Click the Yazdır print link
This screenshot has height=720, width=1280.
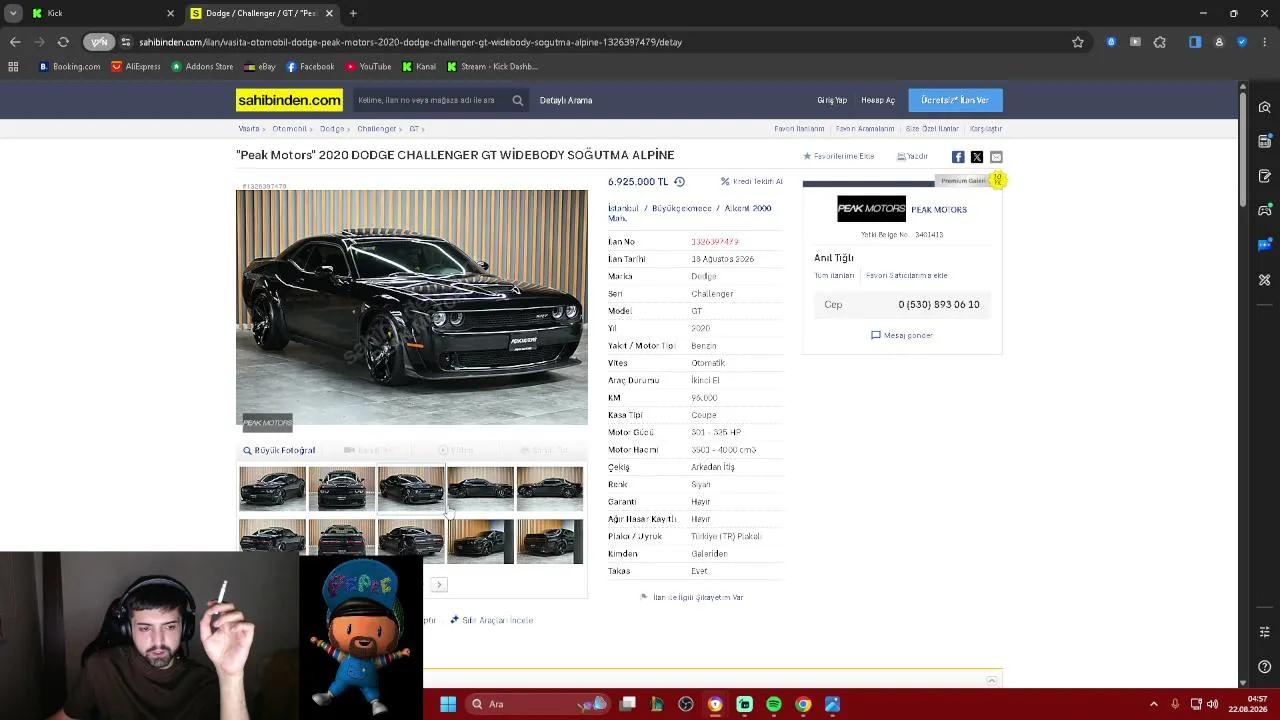point(912,157)
